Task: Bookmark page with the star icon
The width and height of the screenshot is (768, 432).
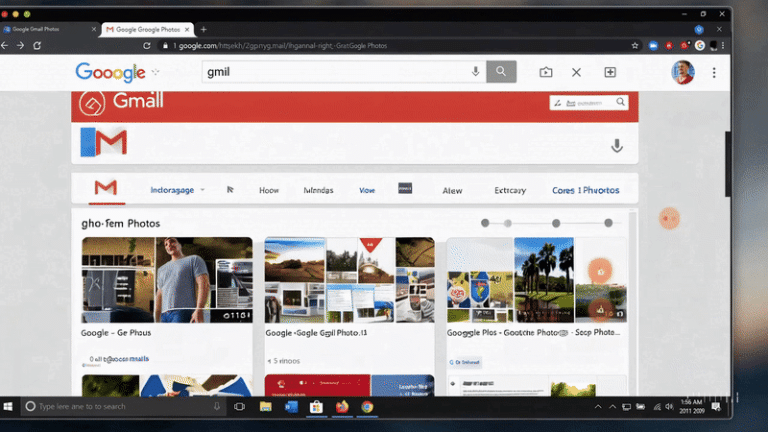Action: coord(635,46)
